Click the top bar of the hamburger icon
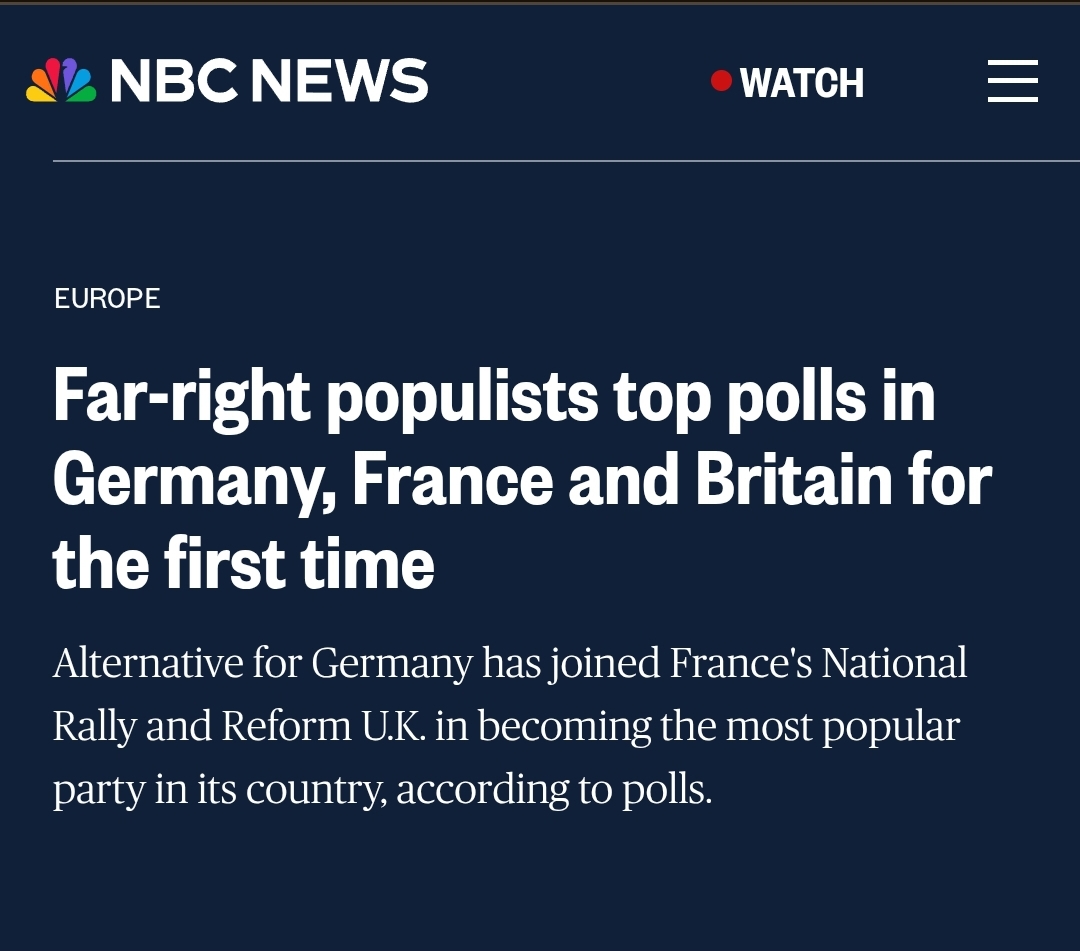 coord(1012,61)
